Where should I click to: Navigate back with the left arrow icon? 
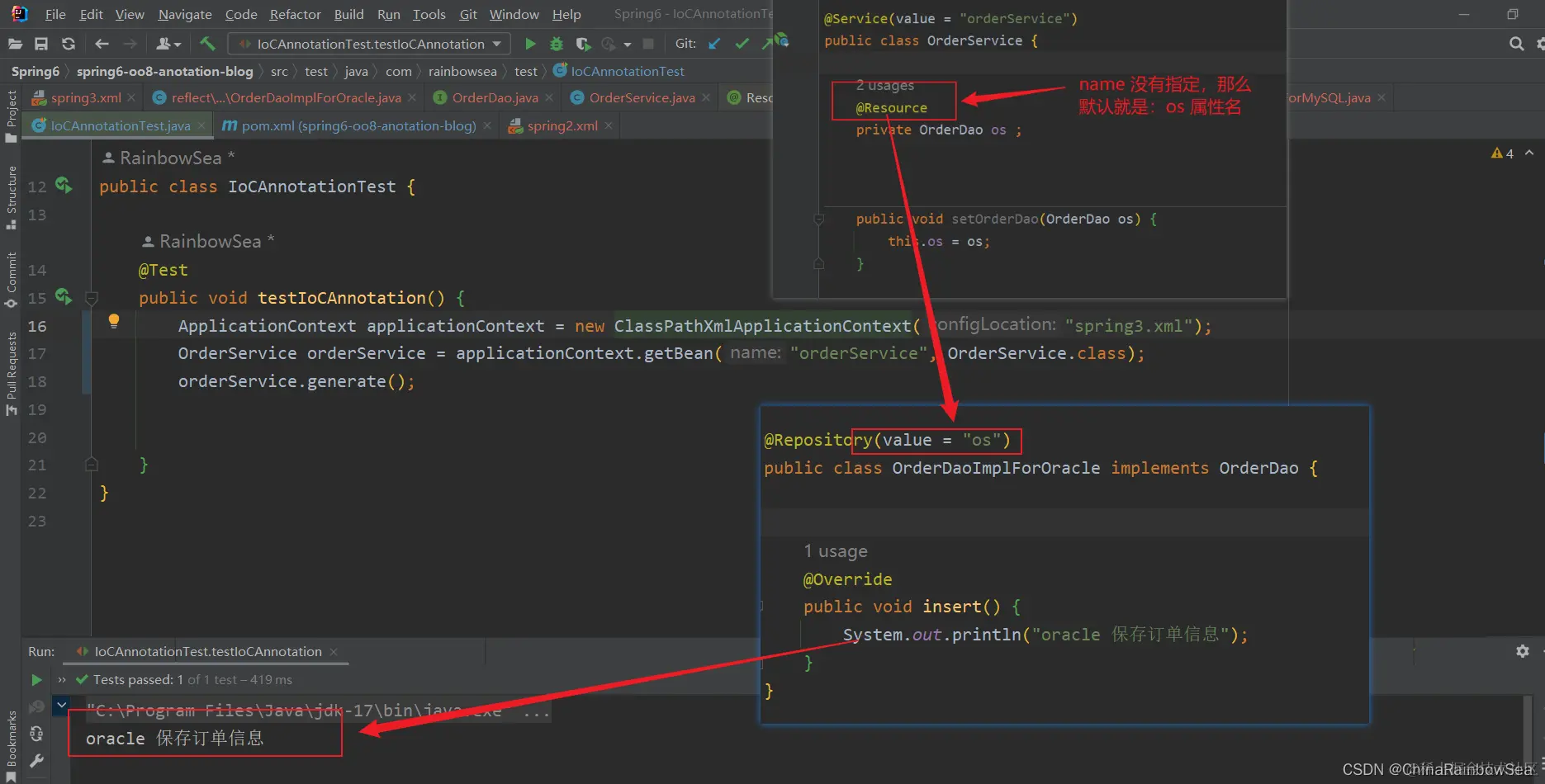tap(102, 44)
